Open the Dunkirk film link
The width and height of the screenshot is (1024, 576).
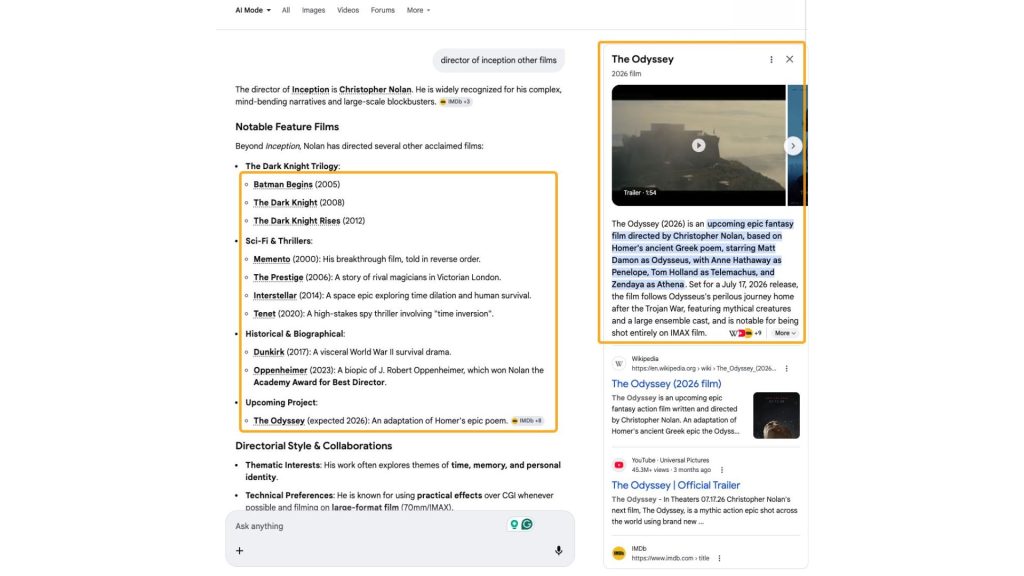[x=268, y=352]
